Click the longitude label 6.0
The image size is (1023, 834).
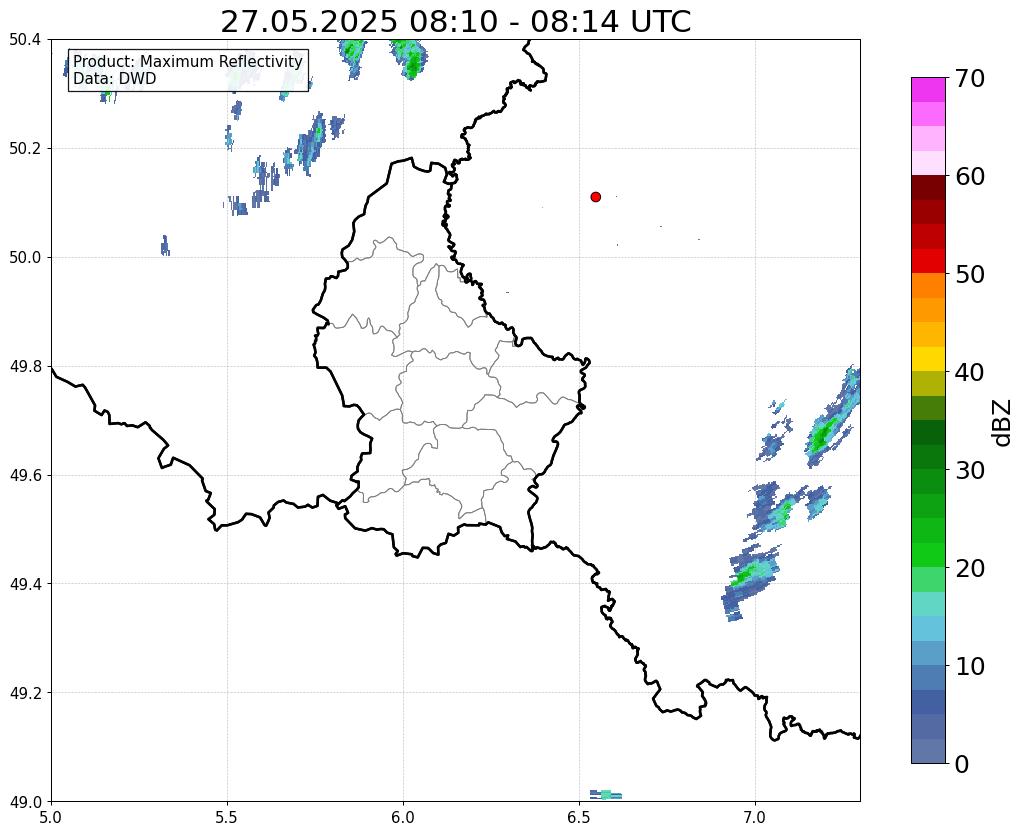click(403, 818)
